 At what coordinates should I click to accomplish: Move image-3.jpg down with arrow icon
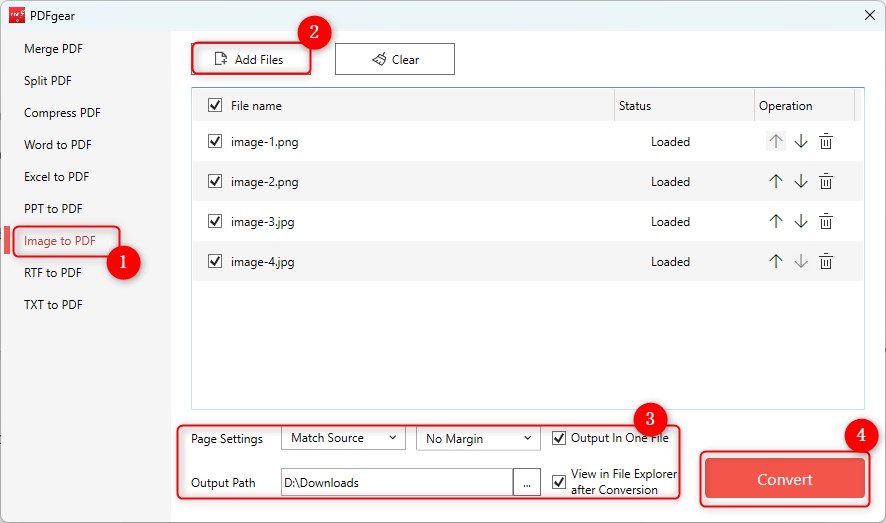tap(801, 222)
